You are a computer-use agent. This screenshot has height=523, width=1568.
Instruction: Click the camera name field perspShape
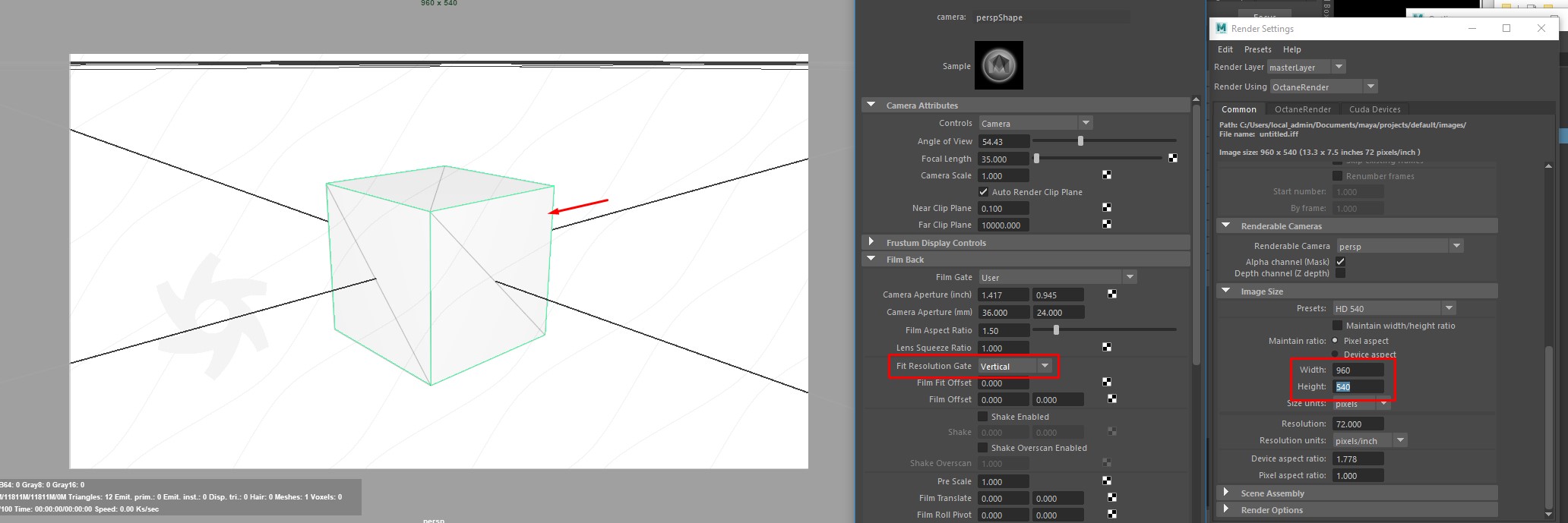click(1051, 17)
